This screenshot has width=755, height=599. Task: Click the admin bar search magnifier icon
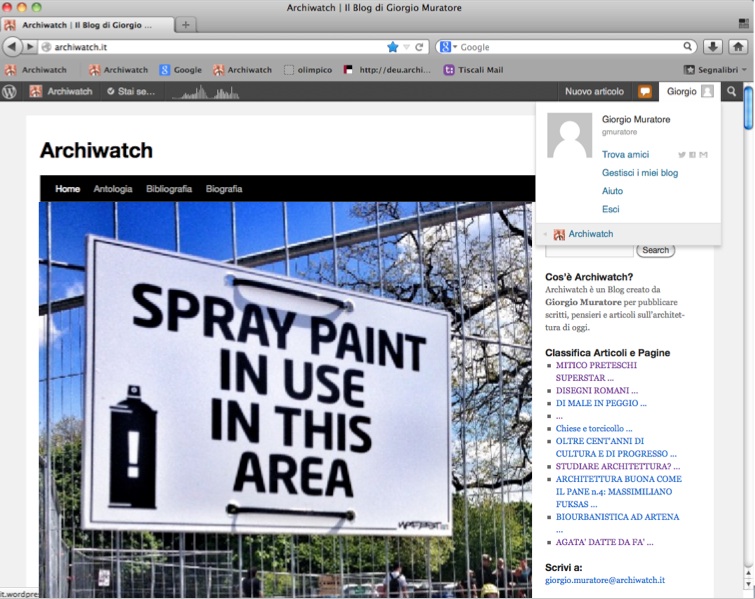pos(732,92)
